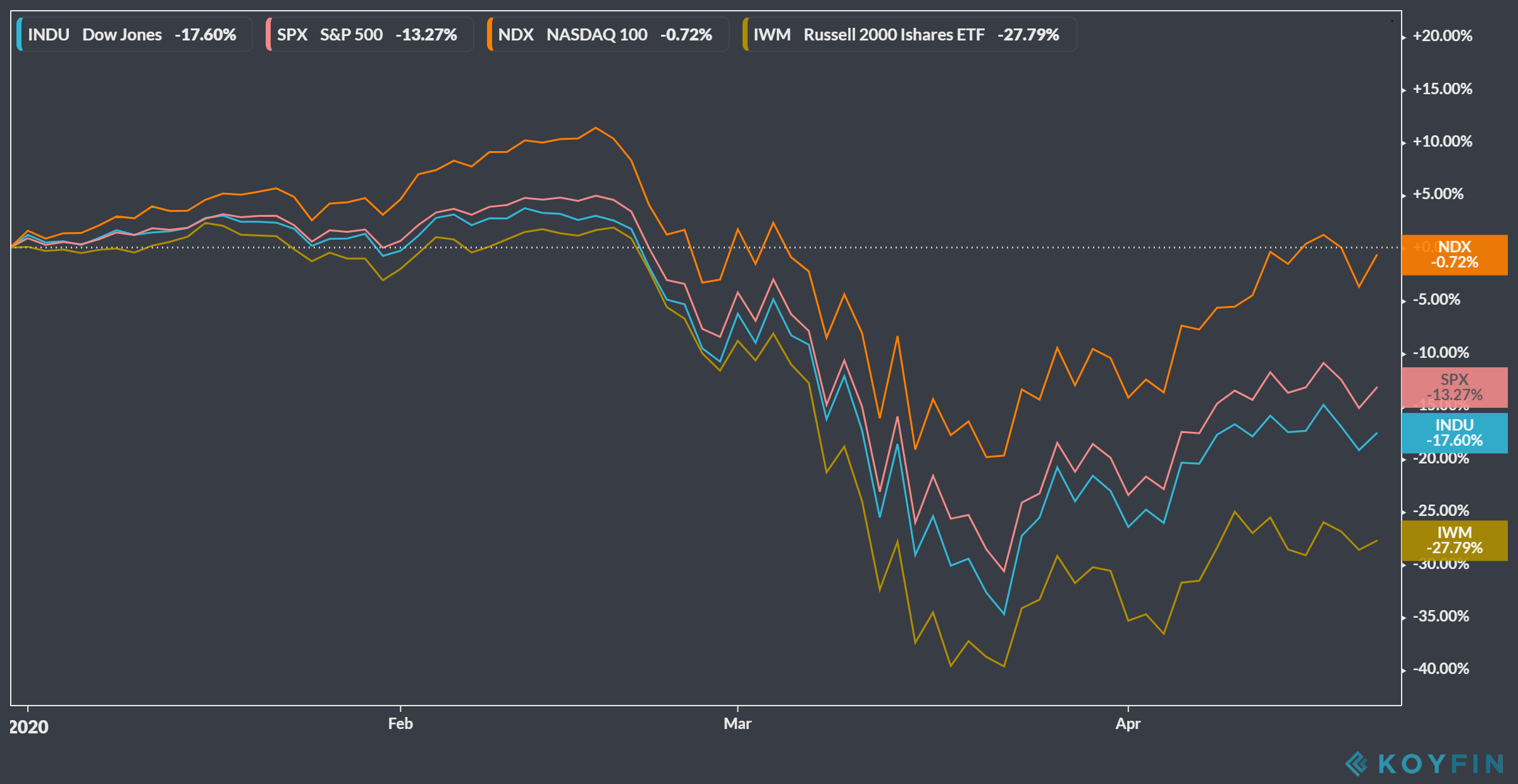
Task: Click the -17.60% value in the Dow Jones legend
Action: [x=206, y=34]
